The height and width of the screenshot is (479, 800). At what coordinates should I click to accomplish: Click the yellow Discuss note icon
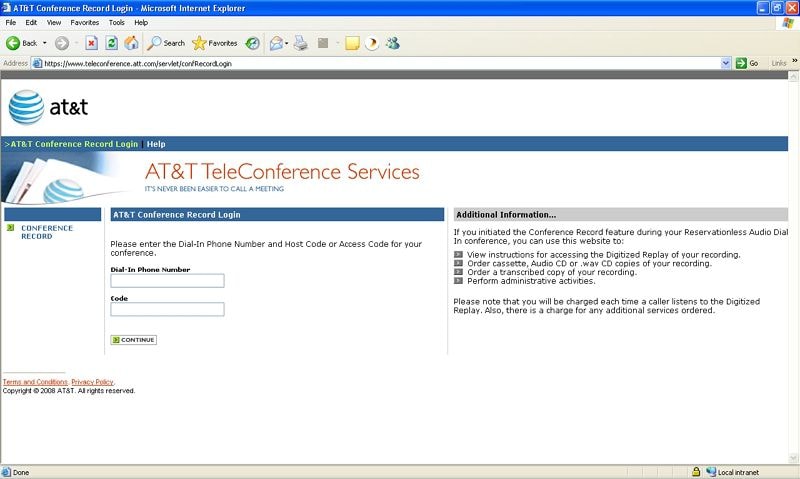[352, 43]
